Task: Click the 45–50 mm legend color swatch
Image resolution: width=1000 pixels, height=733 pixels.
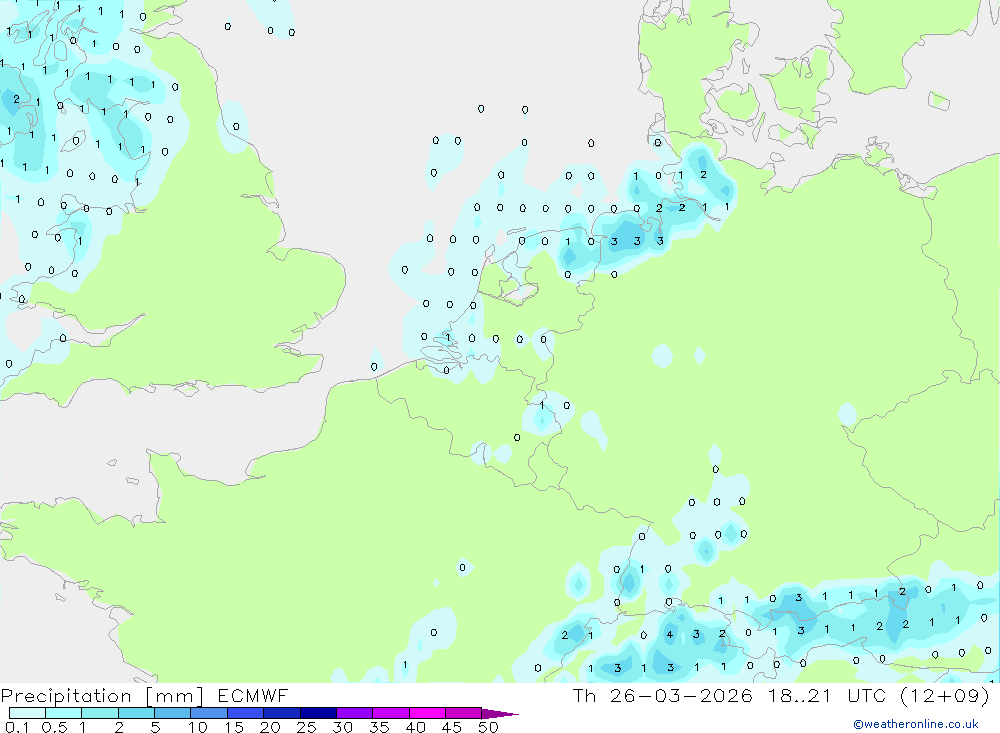Action: coord(464,713)
